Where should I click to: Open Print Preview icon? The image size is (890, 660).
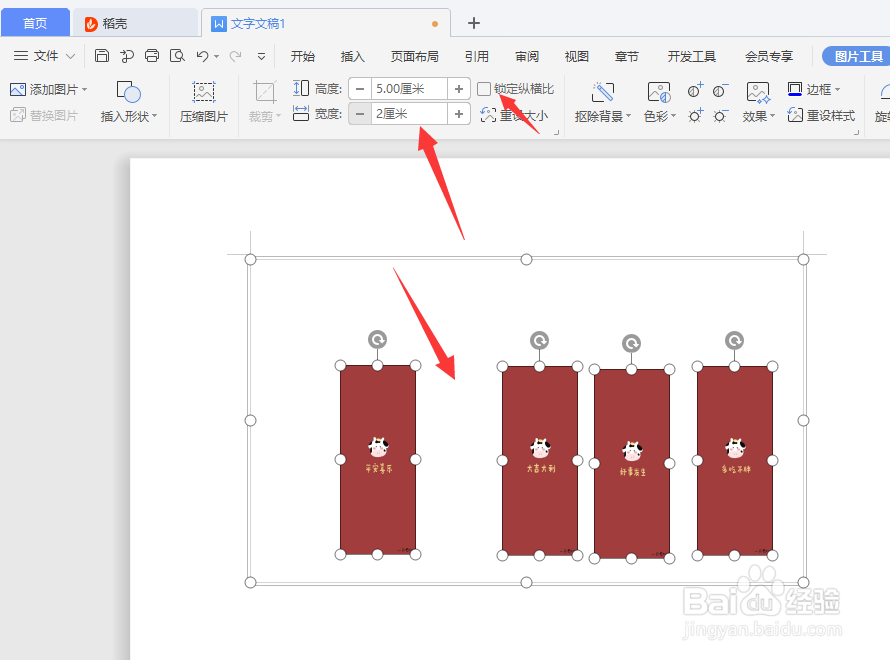[177, 56]
